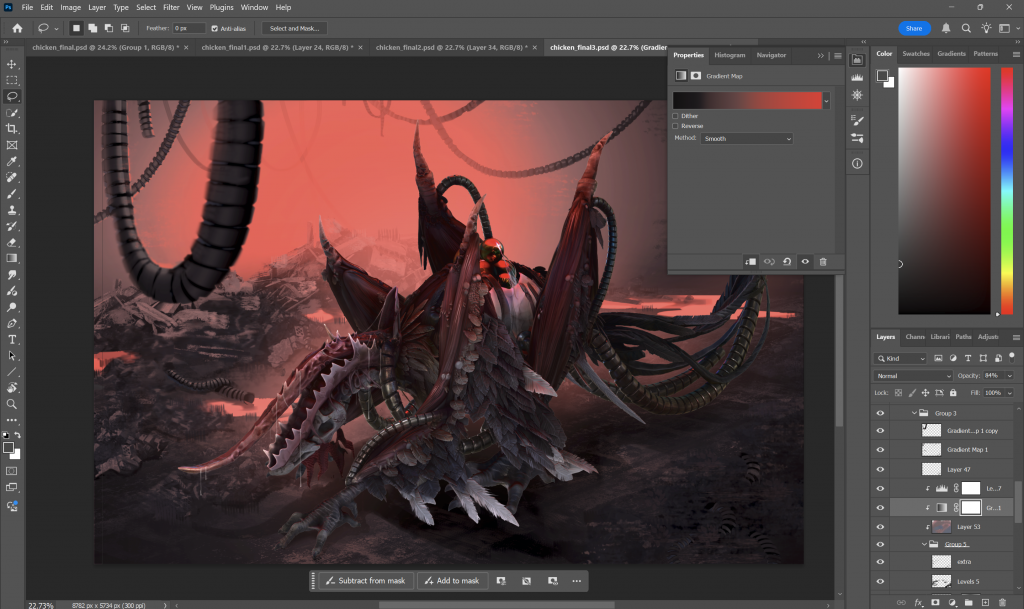Image resolution: width=1024 pixels, height=609 pixels.
Task: Toggle adjustment visibility eye in Properties panel
Action: click(x=805, y=262)
